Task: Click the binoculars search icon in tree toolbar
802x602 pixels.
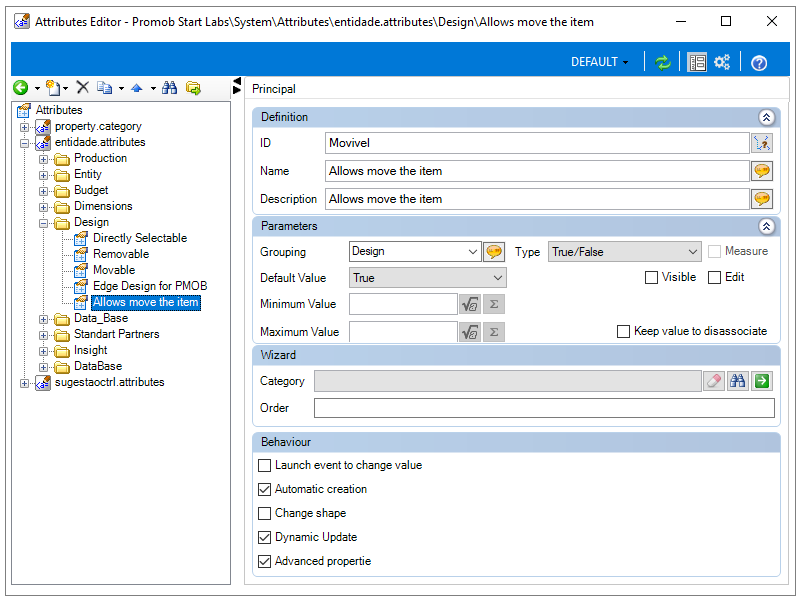Action: (x=169, y=88)
